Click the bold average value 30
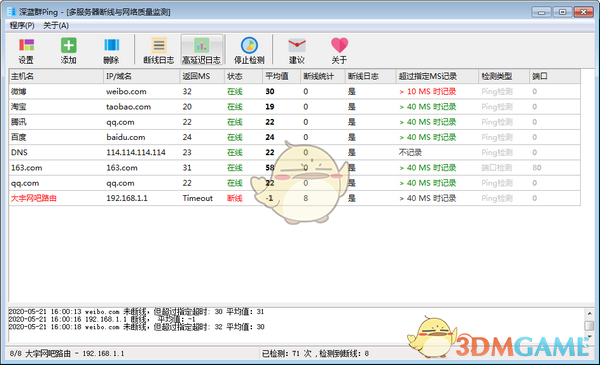Screen dimensions: 600x365 (270, 91)
